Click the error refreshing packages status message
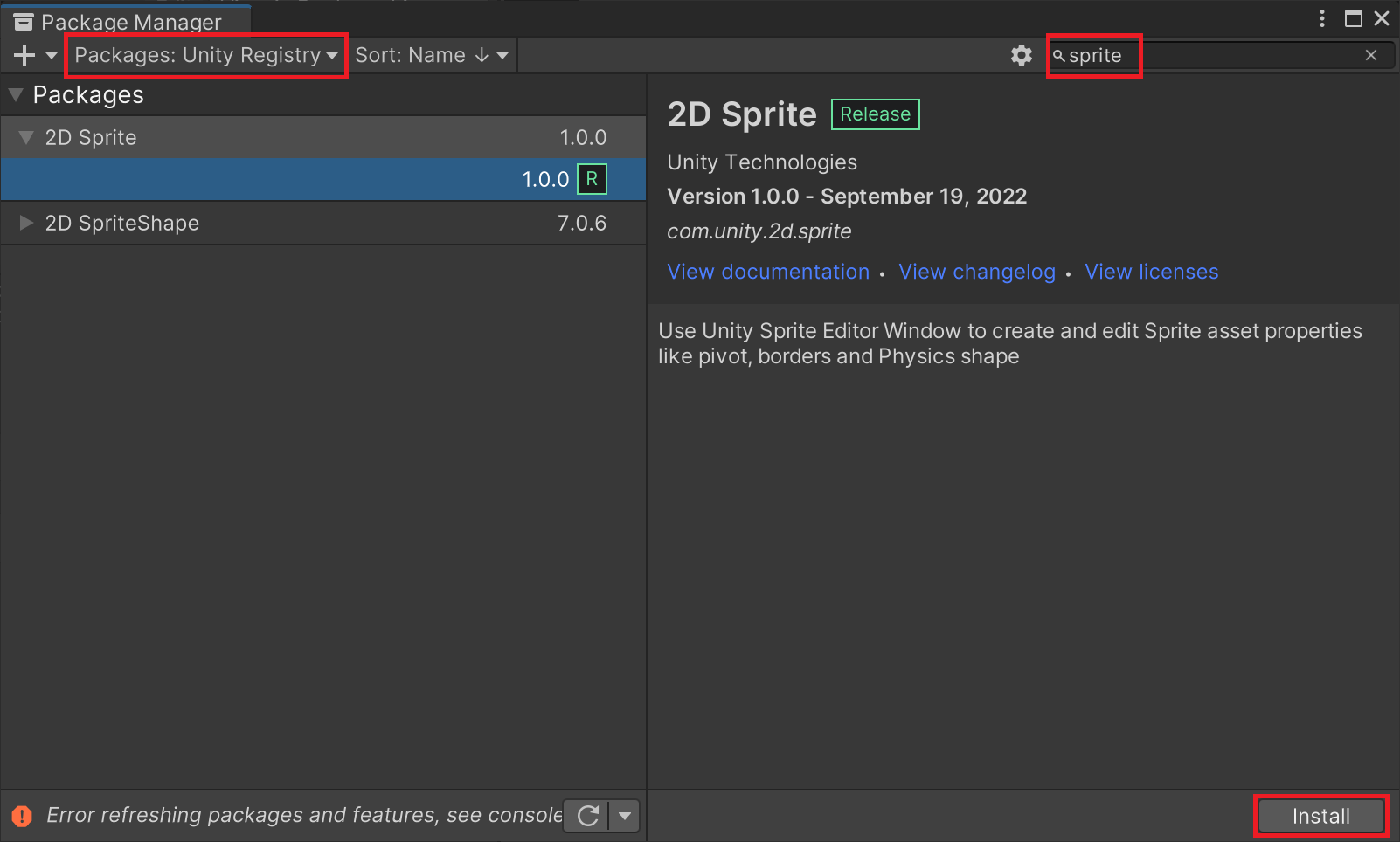This screenshot has width=1400, height=842. [x=304, y=815]
